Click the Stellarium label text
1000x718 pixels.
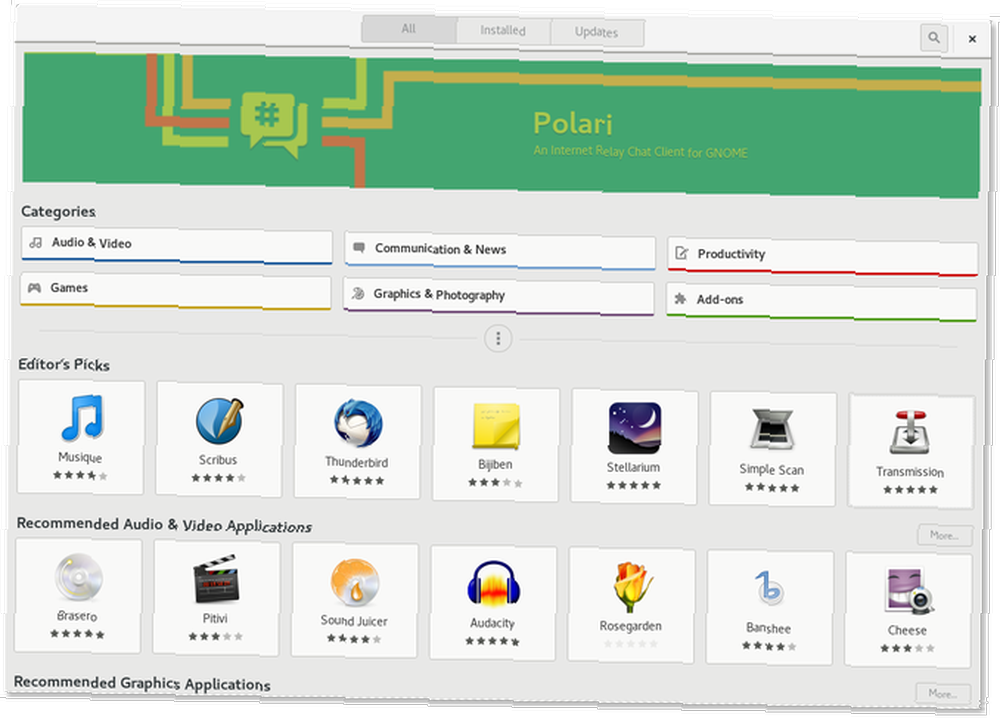click(x=633, y=467)
